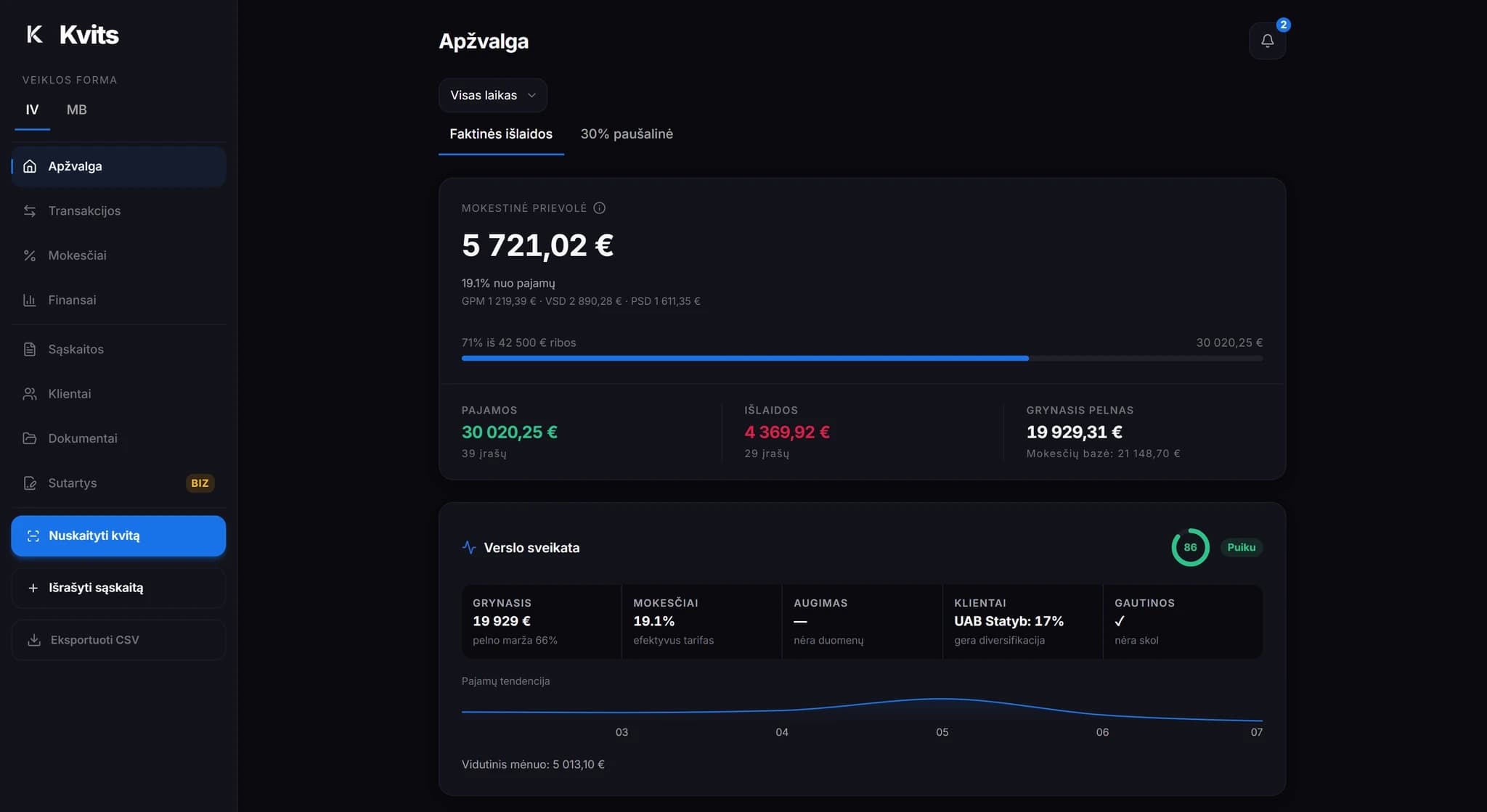Click the Išrašyti sąskaitą button

point(118,588)
